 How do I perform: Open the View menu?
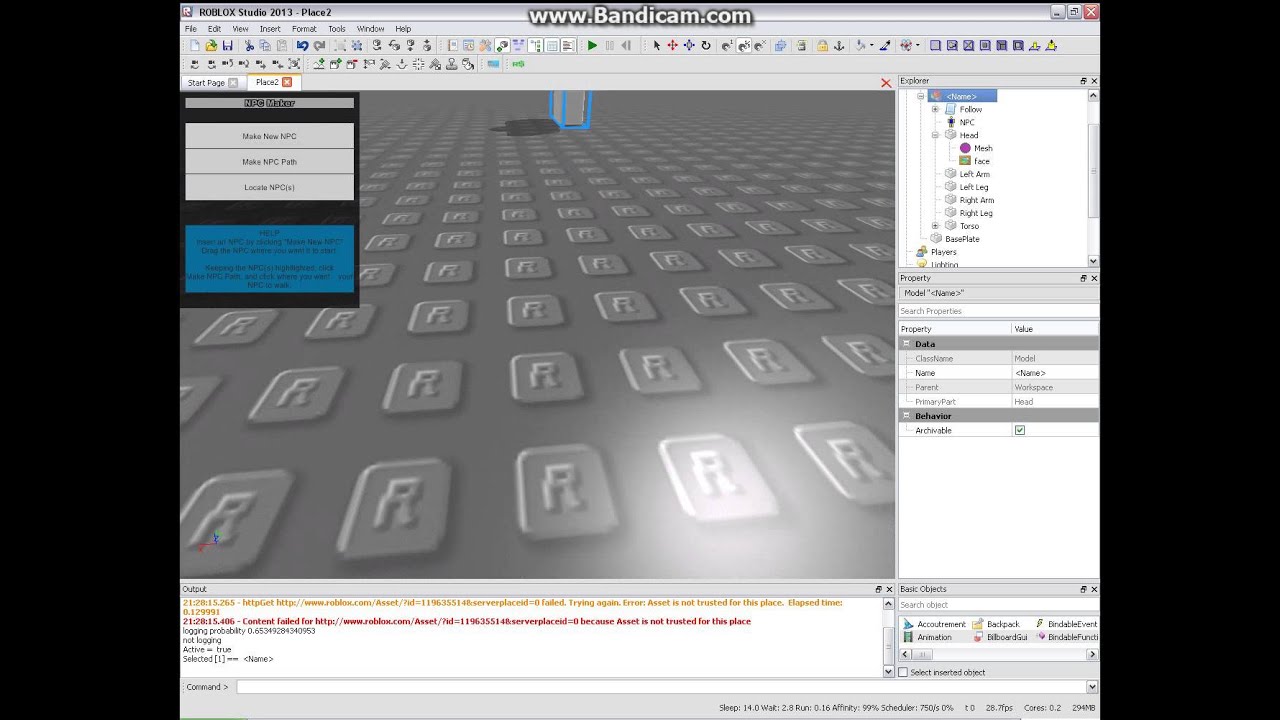(240, 29)
